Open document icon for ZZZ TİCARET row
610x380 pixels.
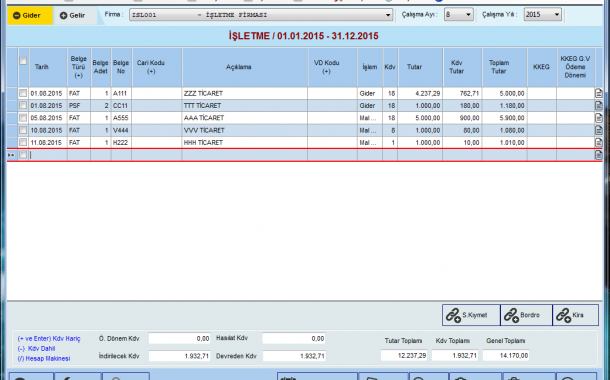pyautogui.click(x=598, y=93)
